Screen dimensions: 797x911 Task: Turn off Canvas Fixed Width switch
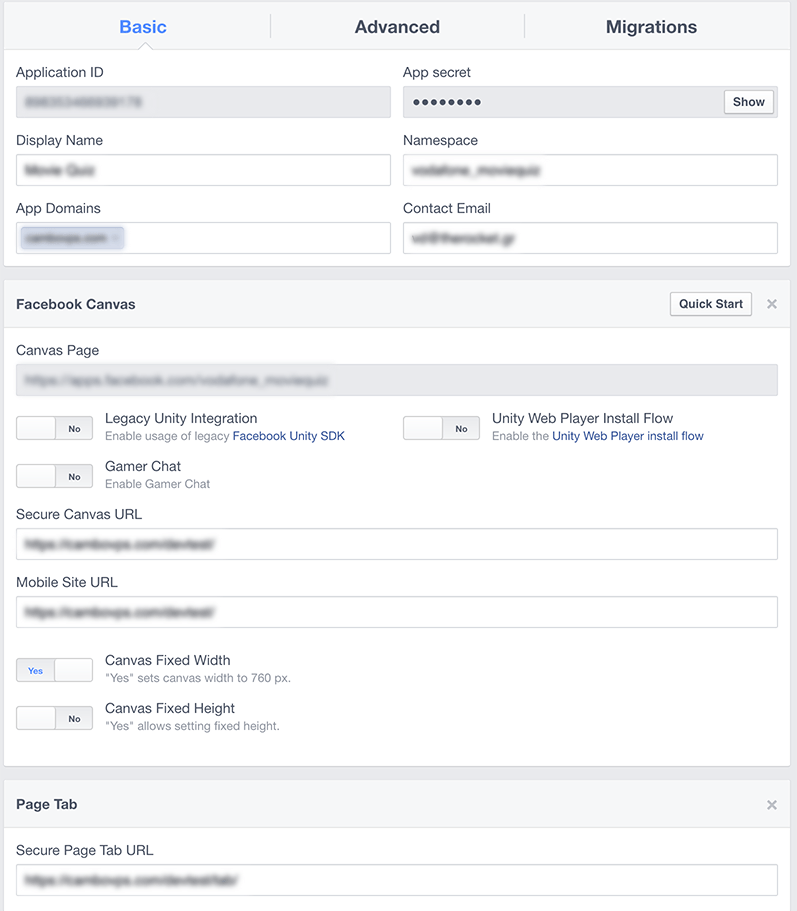tap(55, 670)
